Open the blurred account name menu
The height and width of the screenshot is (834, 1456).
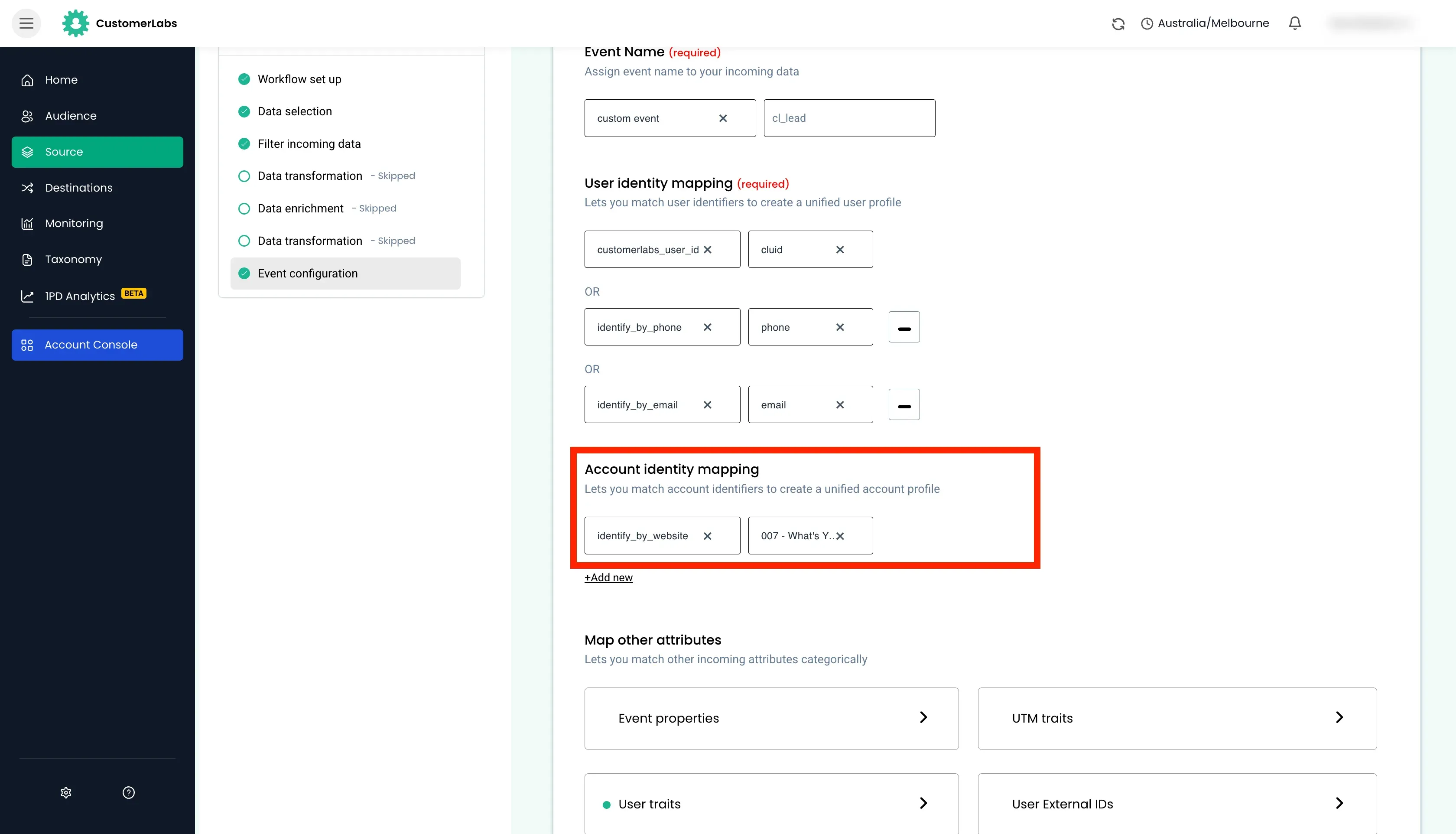(x=1371, y=23)
